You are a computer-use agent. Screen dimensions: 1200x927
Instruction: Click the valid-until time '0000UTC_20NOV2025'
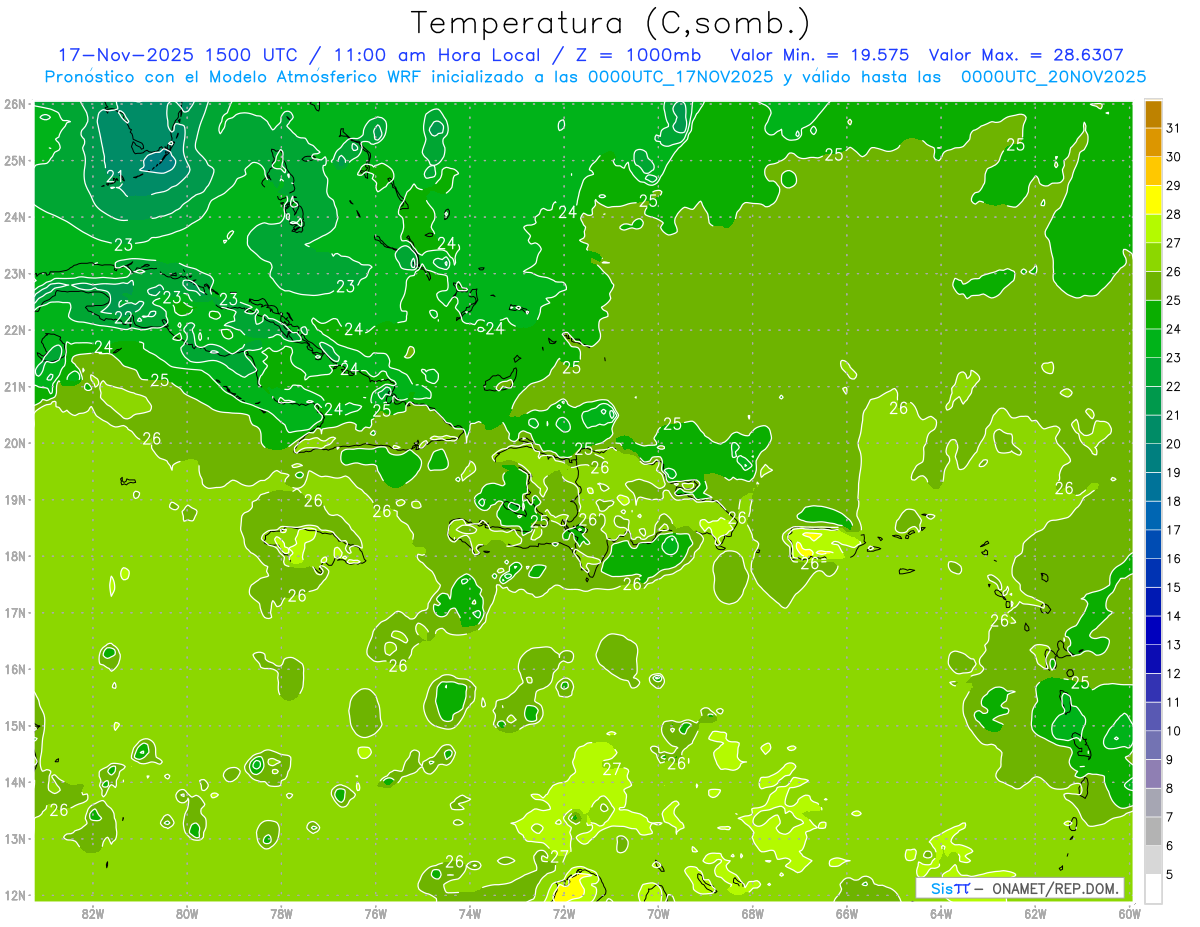click(x=1054, y=77)
